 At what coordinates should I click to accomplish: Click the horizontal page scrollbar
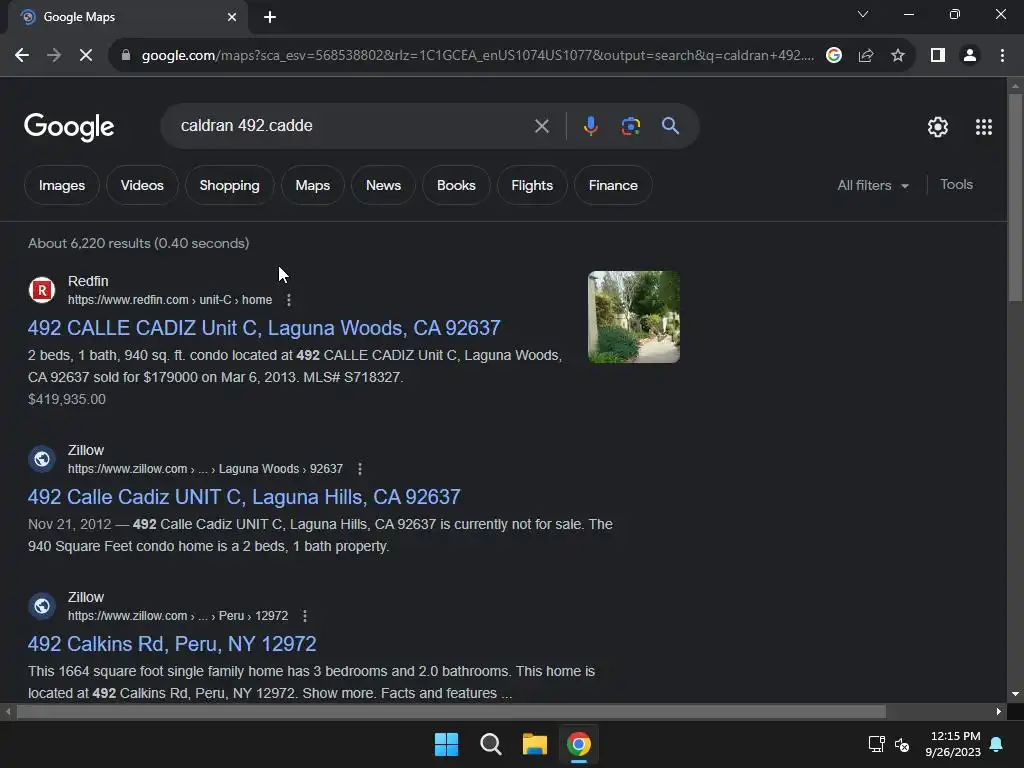point(451,711)
